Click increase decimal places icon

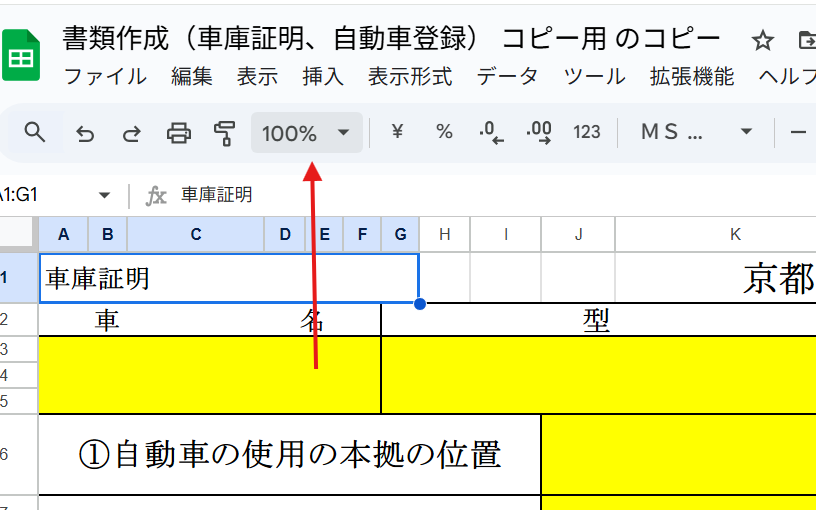point(539,132)
